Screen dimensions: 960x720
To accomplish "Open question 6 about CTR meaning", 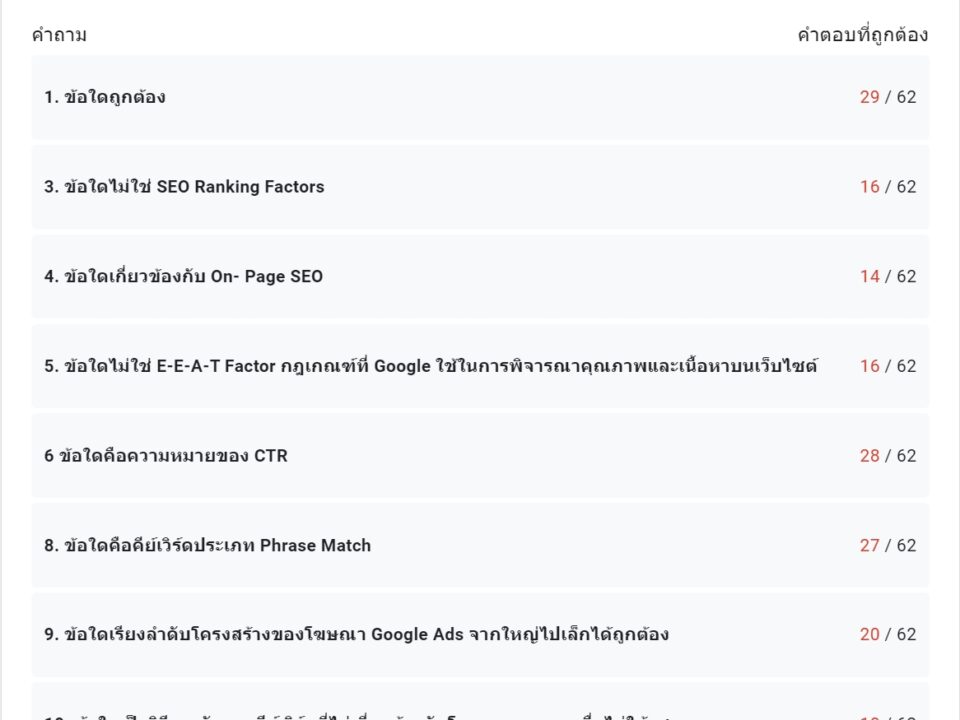I will (x=480, y=456).
